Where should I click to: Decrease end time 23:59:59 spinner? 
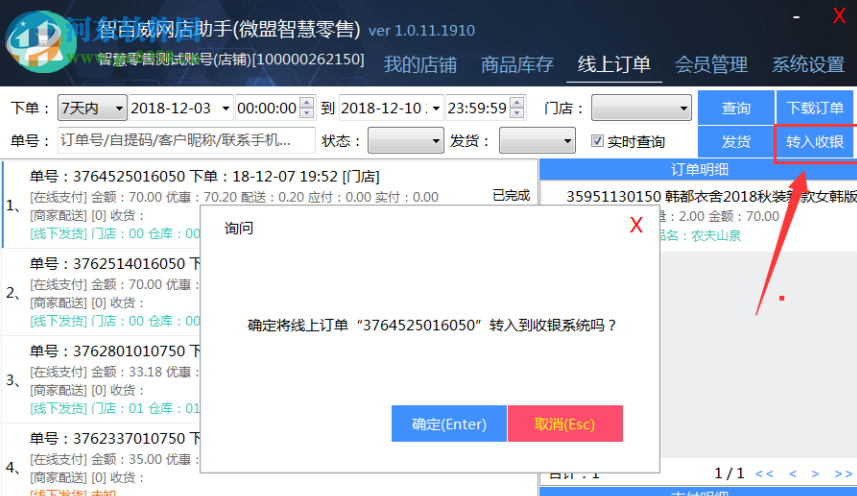click(516, 114)
